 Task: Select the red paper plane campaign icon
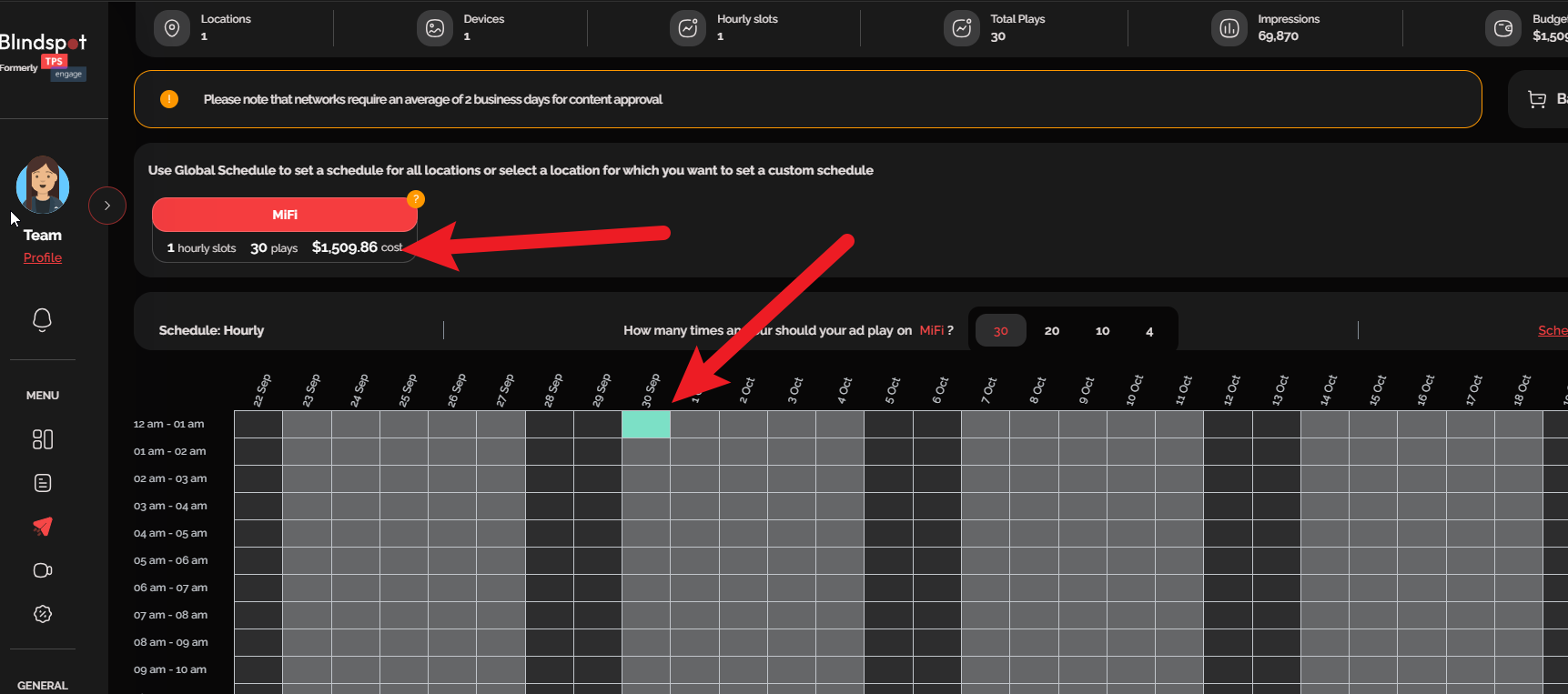point(42,527)
